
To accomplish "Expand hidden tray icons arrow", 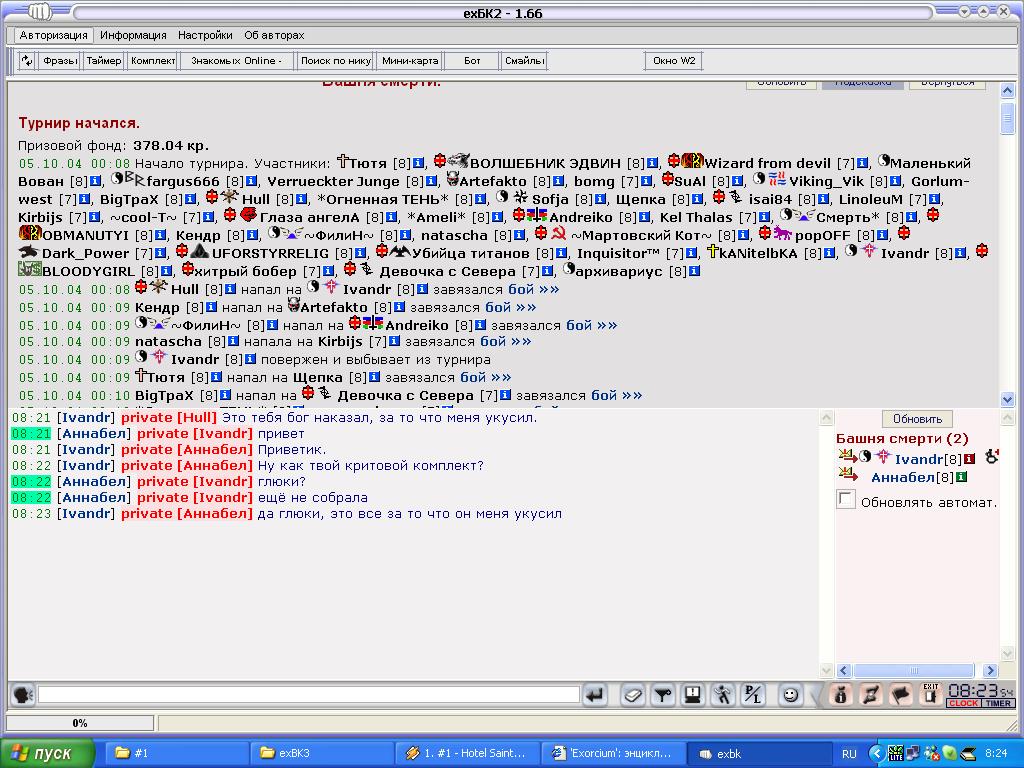I will click(876, 754).
